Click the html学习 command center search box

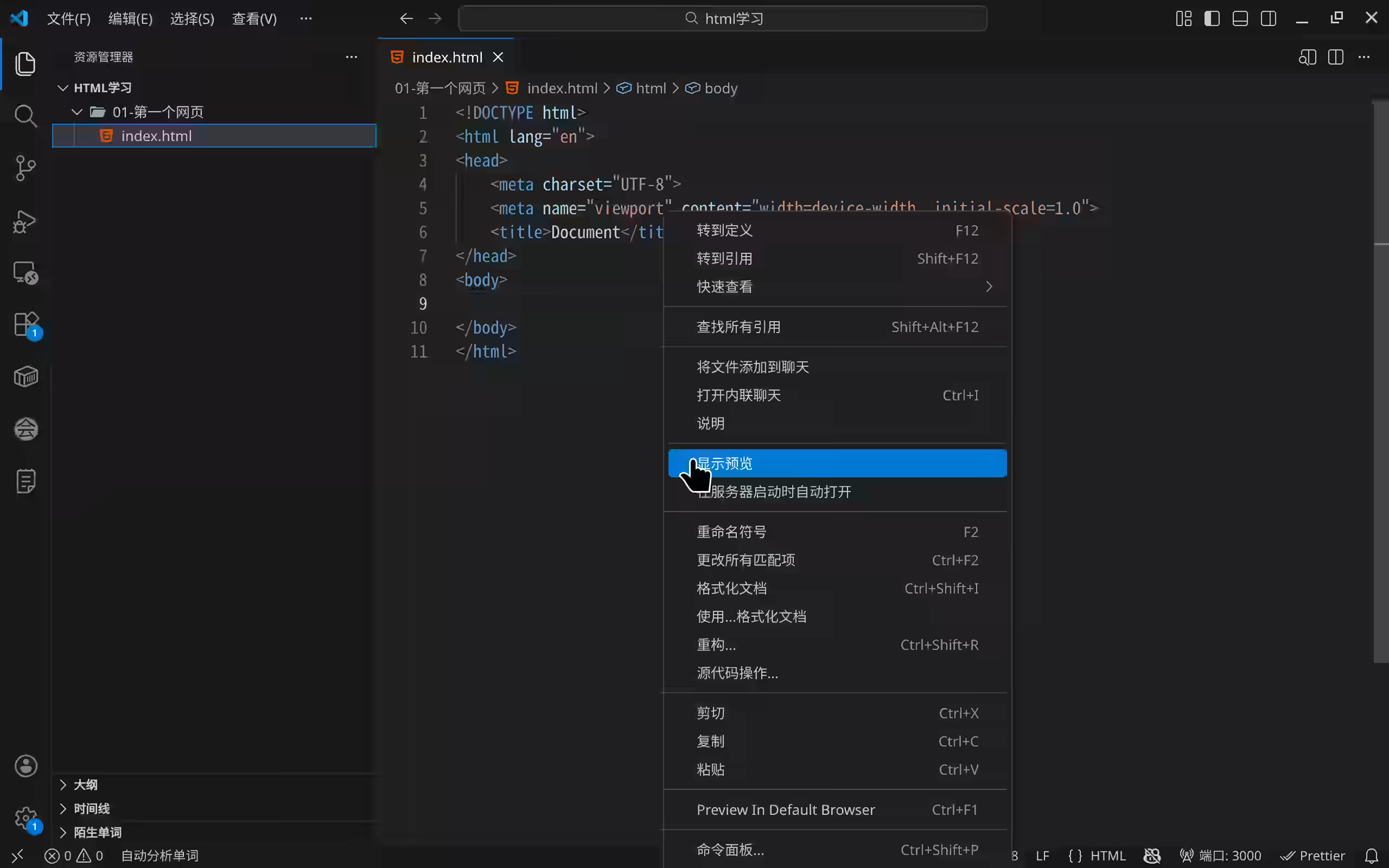722,18
